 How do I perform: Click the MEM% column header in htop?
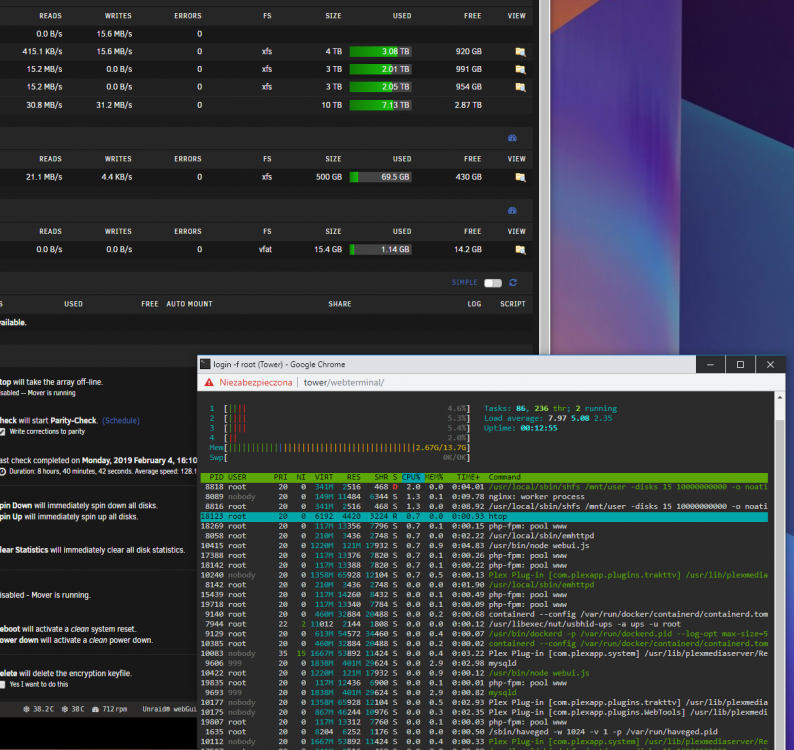click(433, 477)
